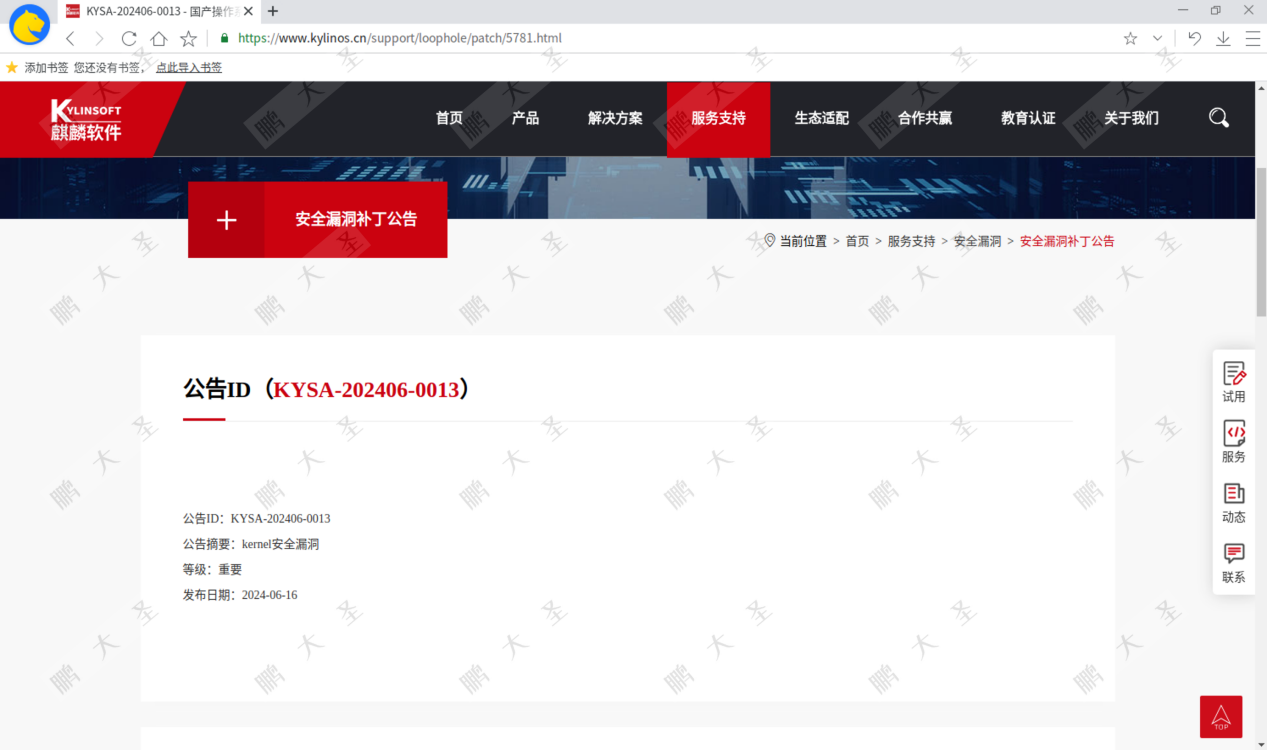
Task: Open the 合作共赢 navigation item
Action: (925, 118)
